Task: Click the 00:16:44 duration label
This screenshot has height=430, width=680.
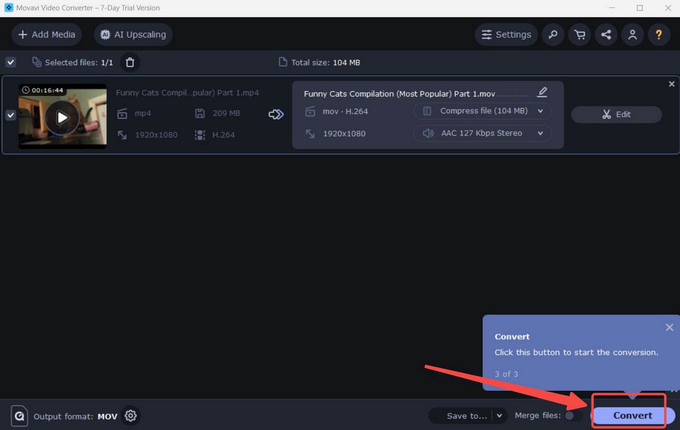Action: pyautogui.click(x=43, y=90)
